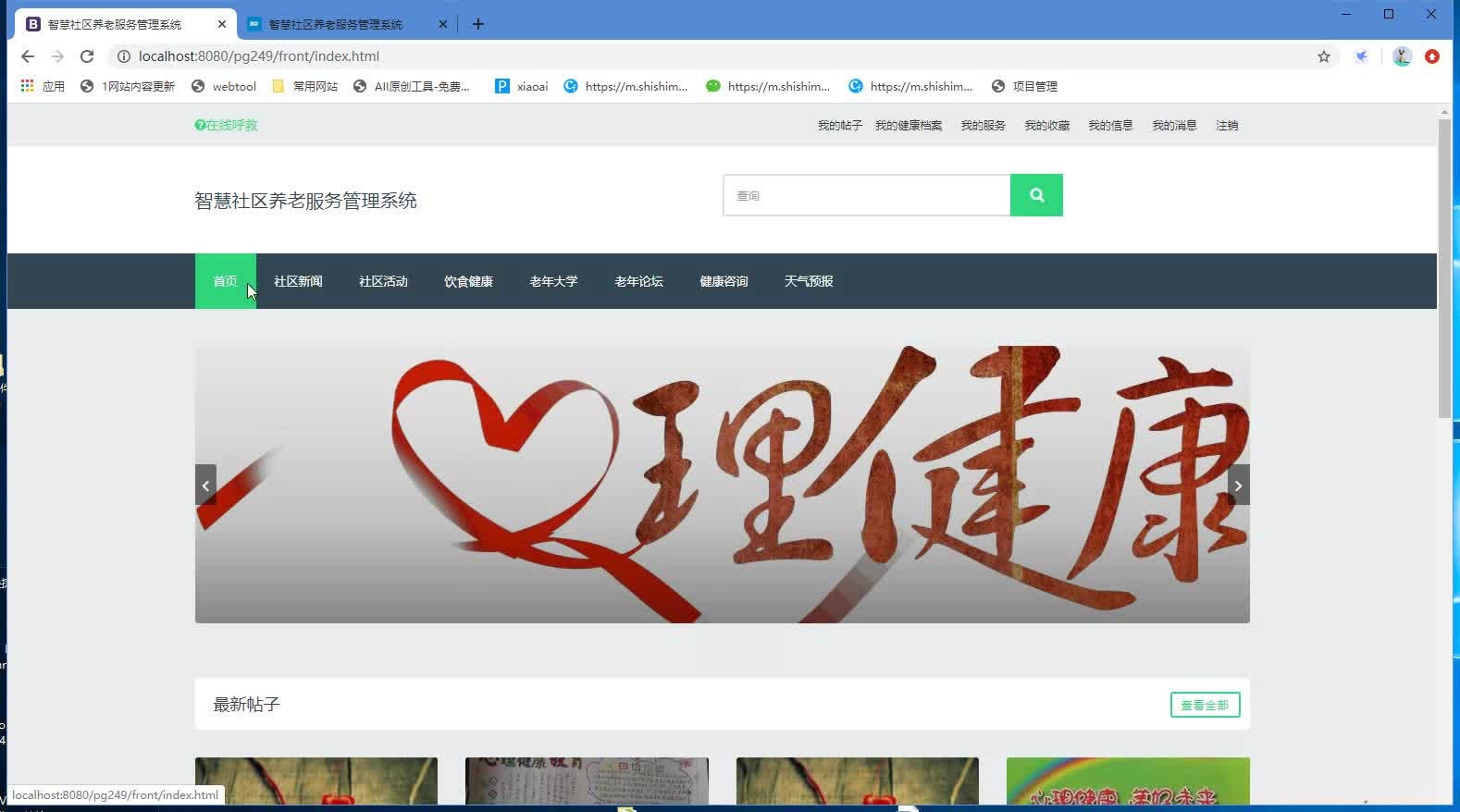Click the browser address bar URL
Image resolution: width=1460 pixels, height=812 pixels.
coord(259,56)
